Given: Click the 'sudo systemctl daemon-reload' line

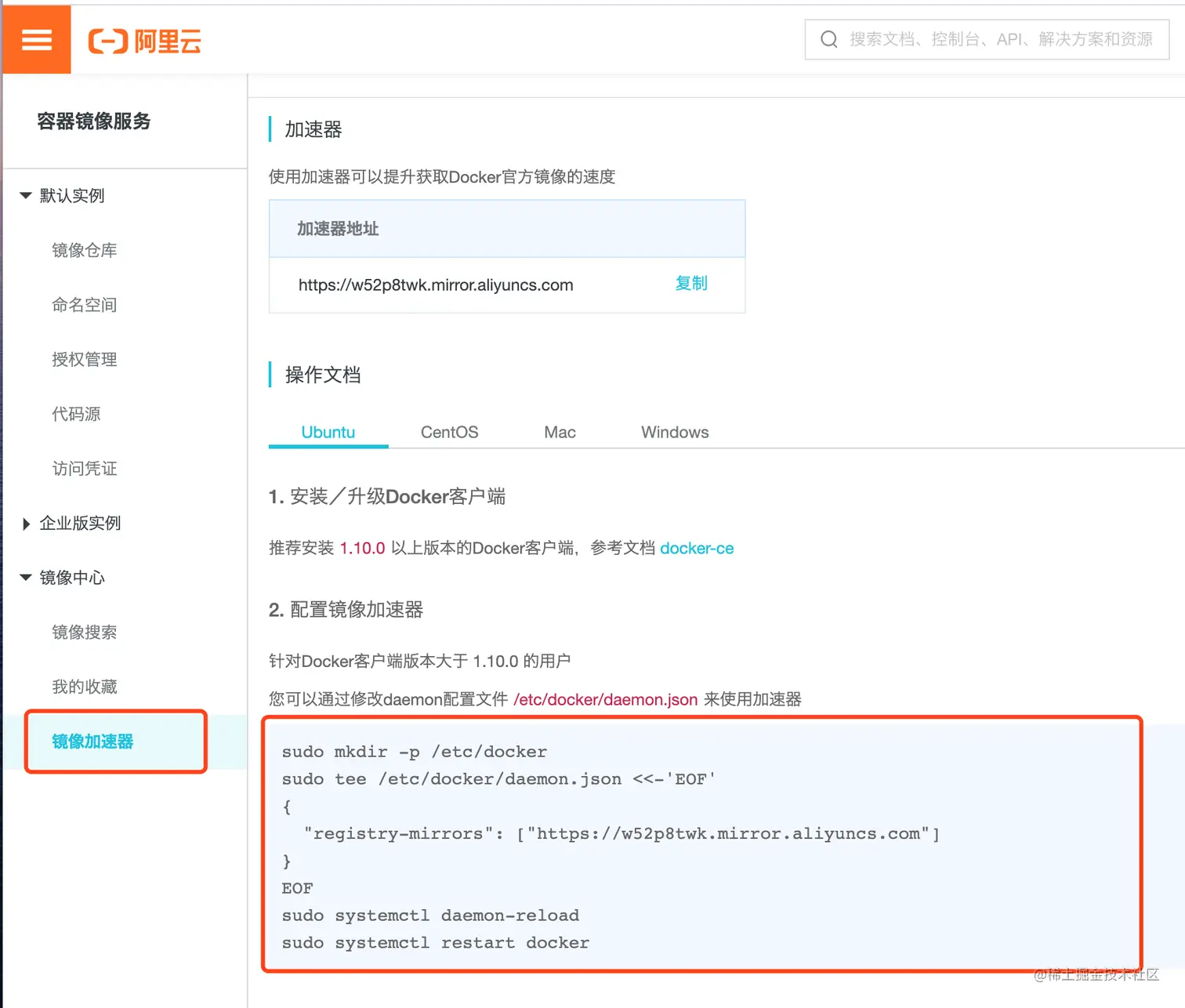Looking at the screenshot, I should (430, 916).
